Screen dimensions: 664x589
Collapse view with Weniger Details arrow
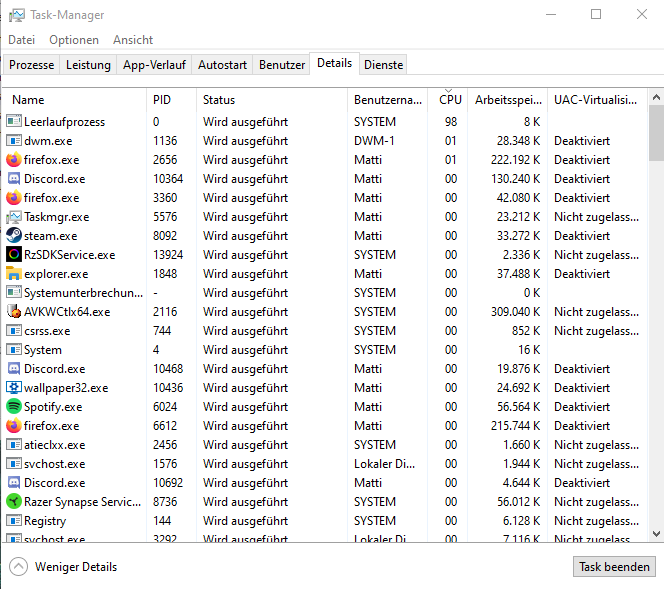point(18,567)
